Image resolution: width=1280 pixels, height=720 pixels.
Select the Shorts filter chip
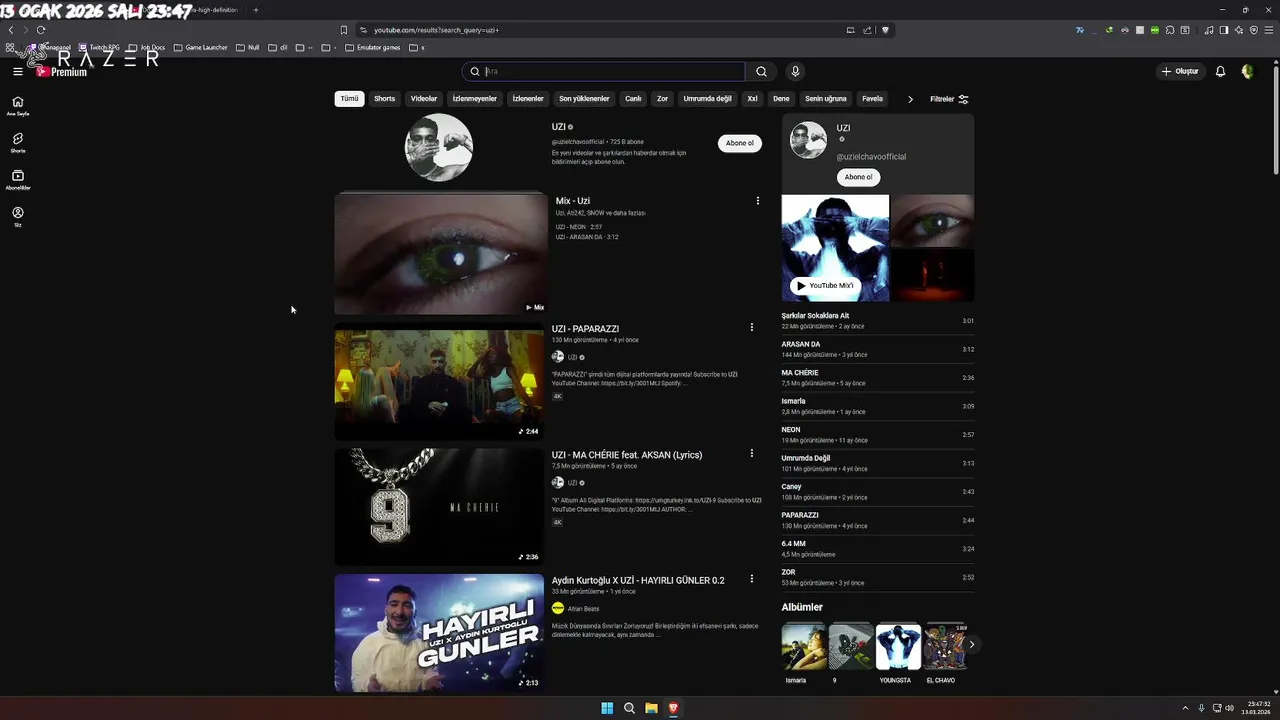[x=385, y=99]
